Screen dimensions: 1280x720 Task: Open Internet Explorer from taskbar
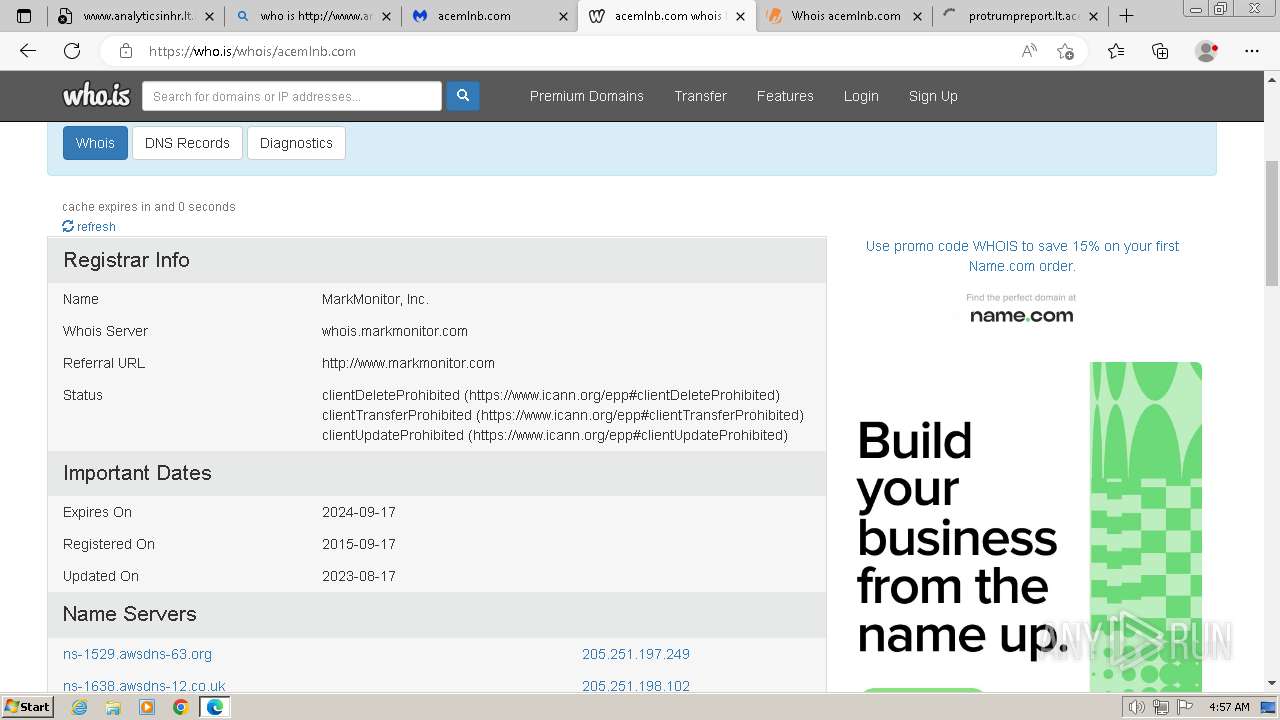click(79, 707)
